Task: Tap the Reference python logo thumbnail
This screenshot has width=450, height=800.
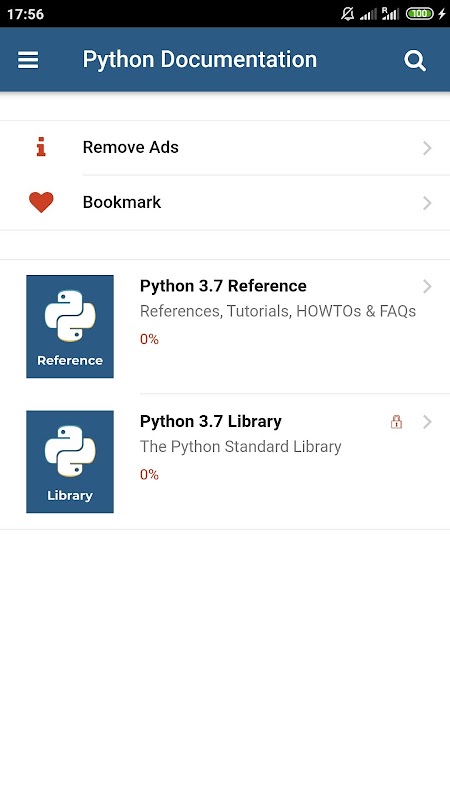Action: coord(70,327)
